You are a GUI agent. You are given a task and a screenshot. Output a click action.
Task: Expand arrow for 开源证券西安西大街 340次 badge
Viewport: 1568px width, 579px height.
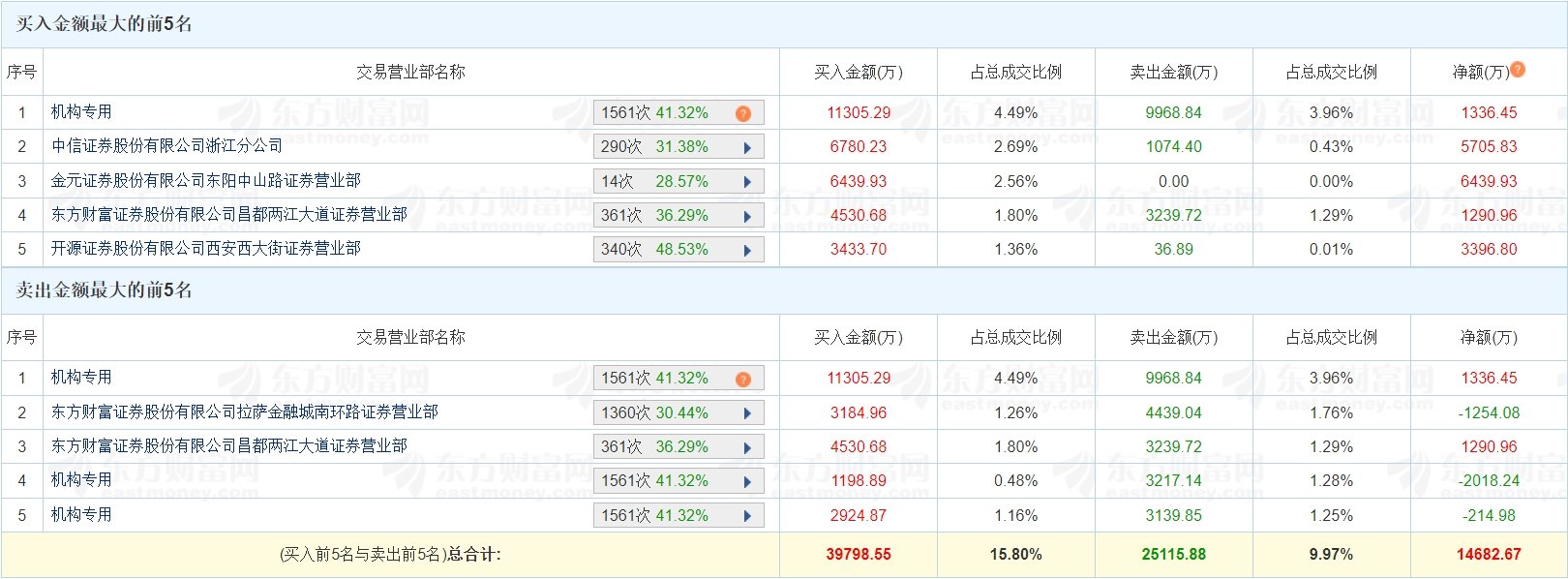pos(747,250)
